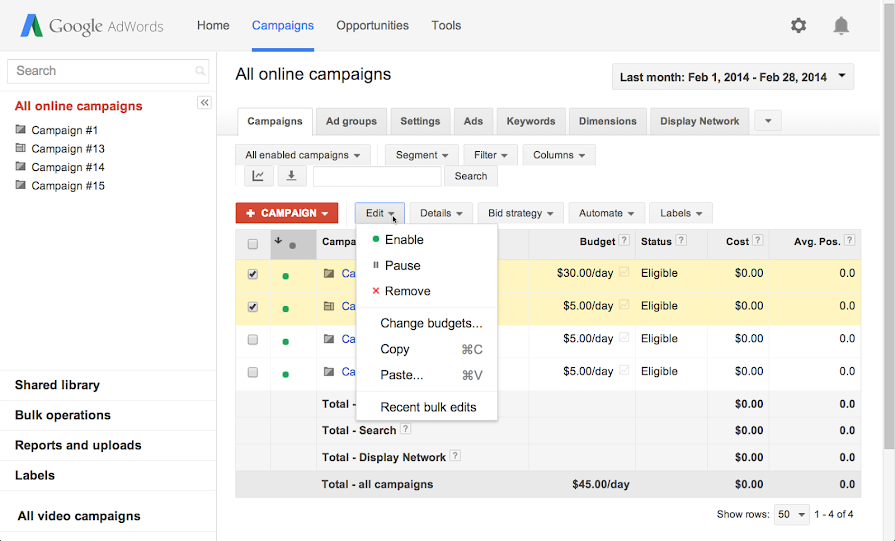
Task: Check the third campaign row checkbox
Action: (253, 340)
